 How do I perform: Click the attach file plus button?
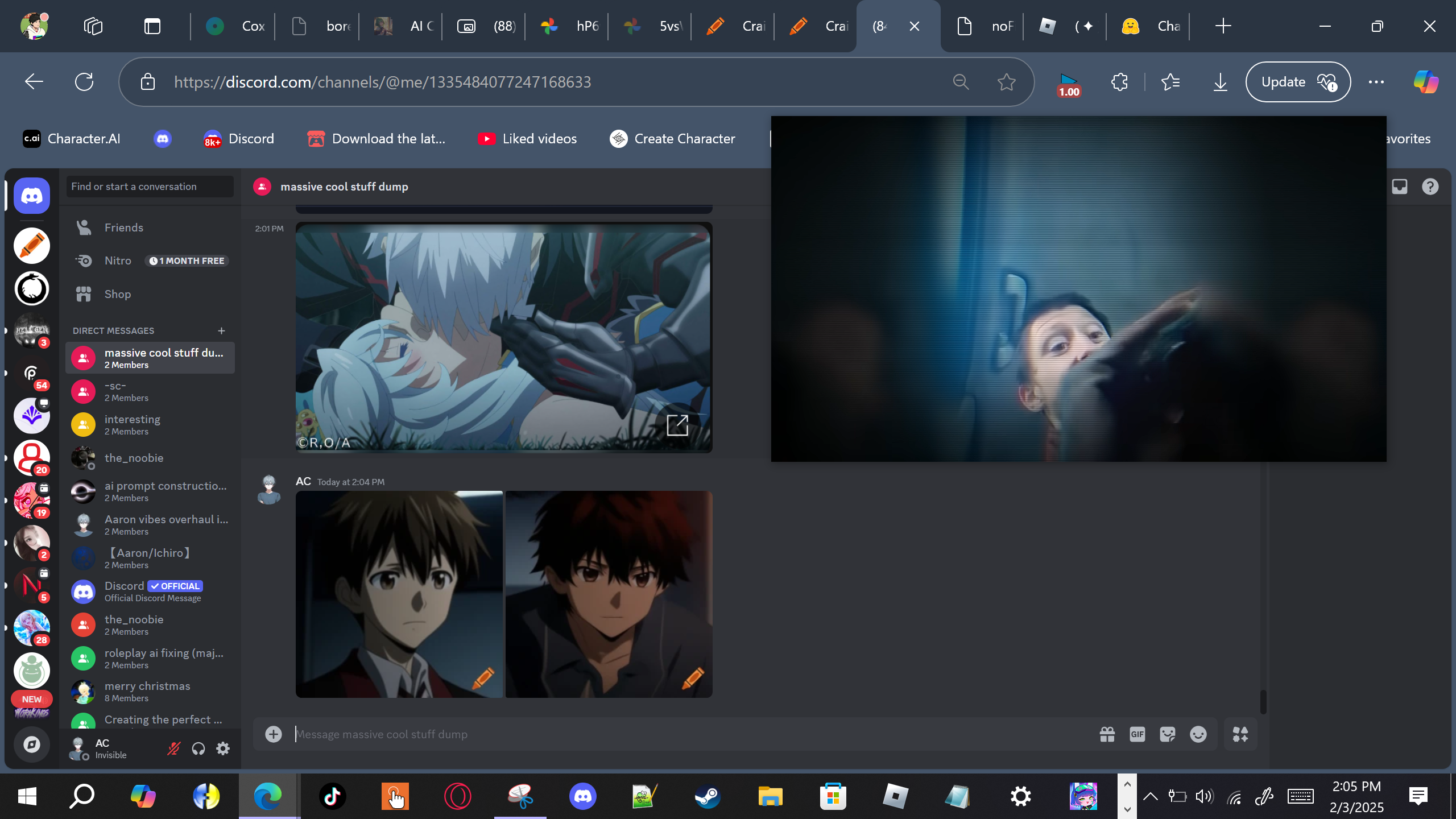point(274,734)
